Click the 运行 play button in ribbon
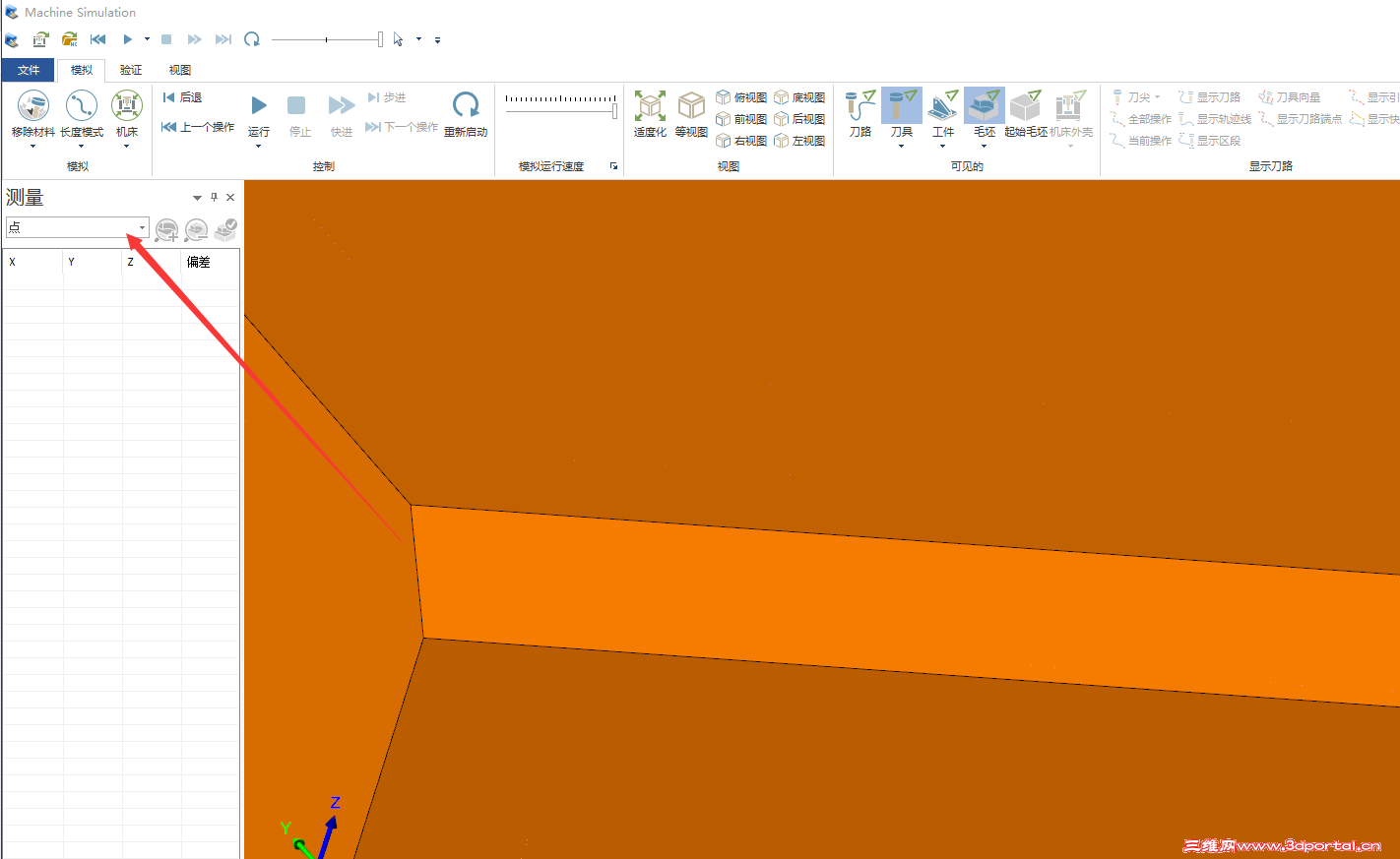 [259, 113]
